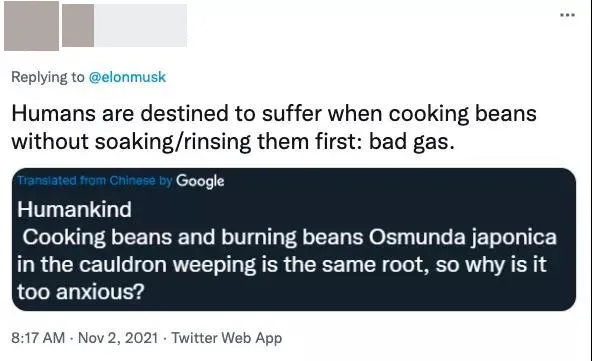Click "Cooking beans and burning beans" text
Screen dimensions: 592x361
193,238
